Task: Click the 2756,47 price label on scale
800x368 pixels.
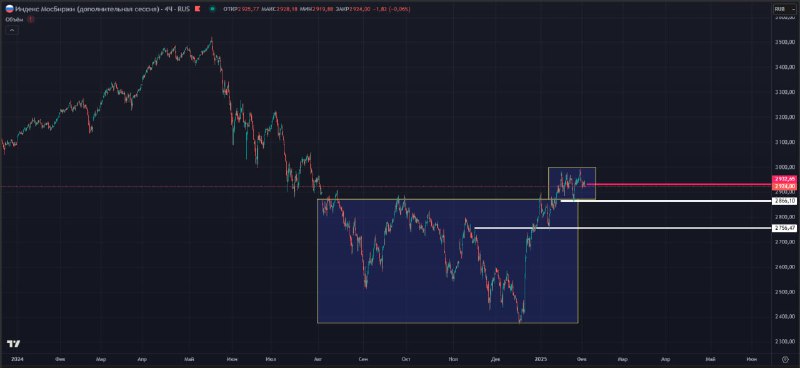Action: point(785,228)
